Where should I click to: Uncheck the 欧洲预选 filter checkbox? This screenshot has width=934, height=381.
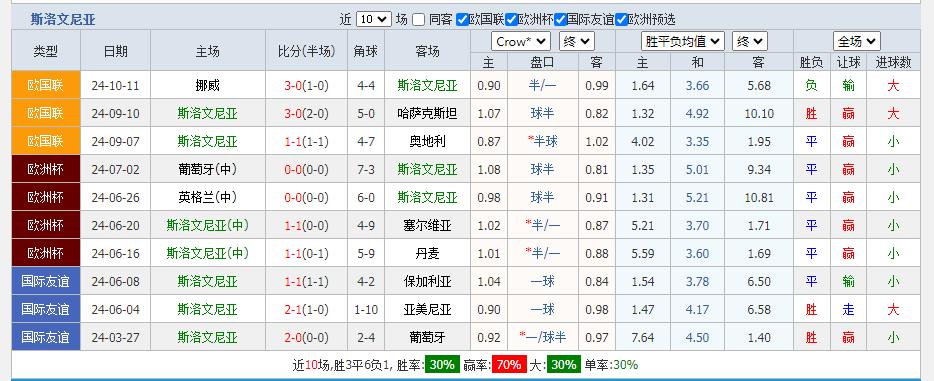[x=621, y=20]
